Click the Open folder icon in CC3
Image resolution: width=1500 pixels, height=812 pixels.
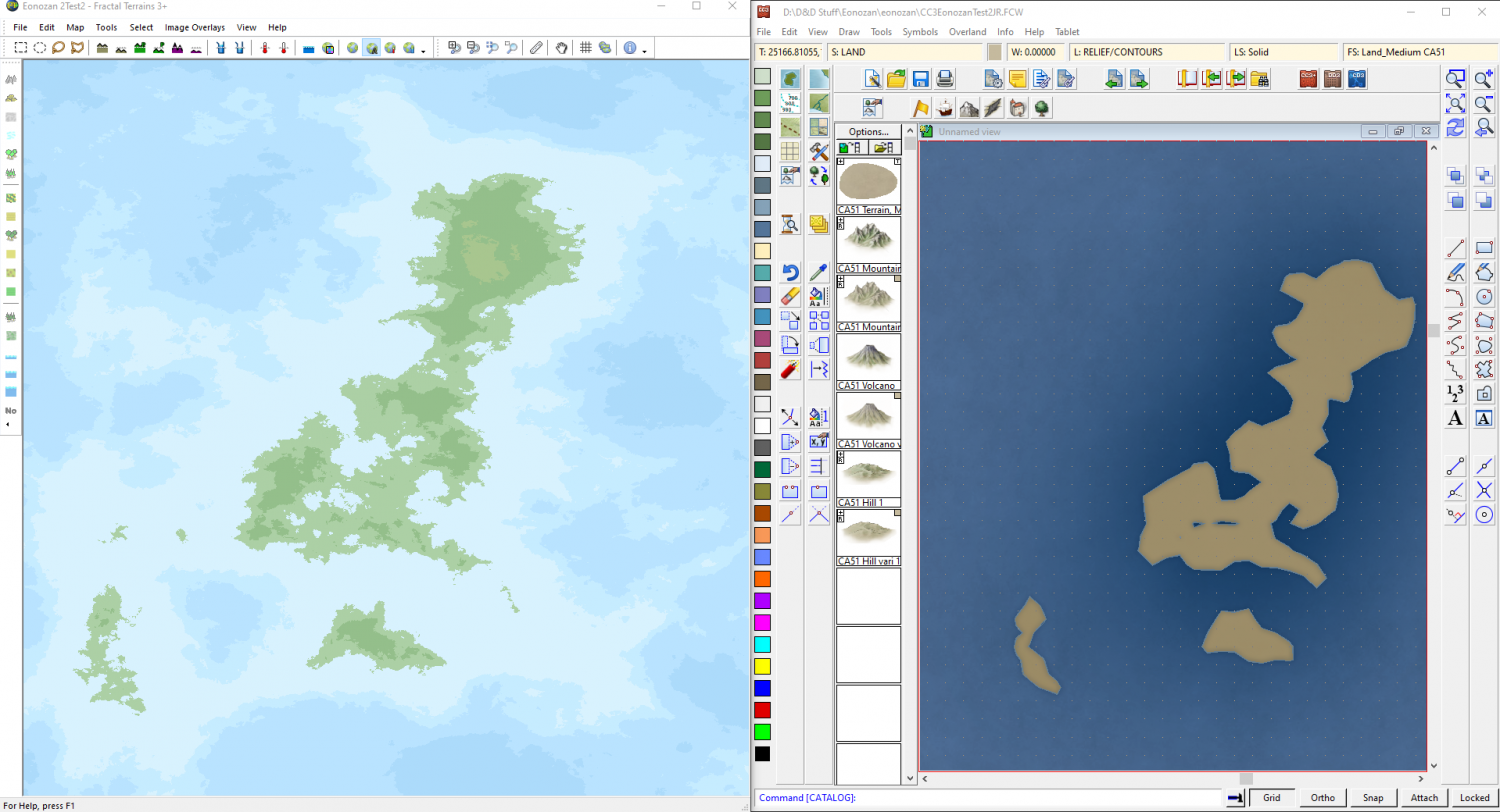point(896,79)
